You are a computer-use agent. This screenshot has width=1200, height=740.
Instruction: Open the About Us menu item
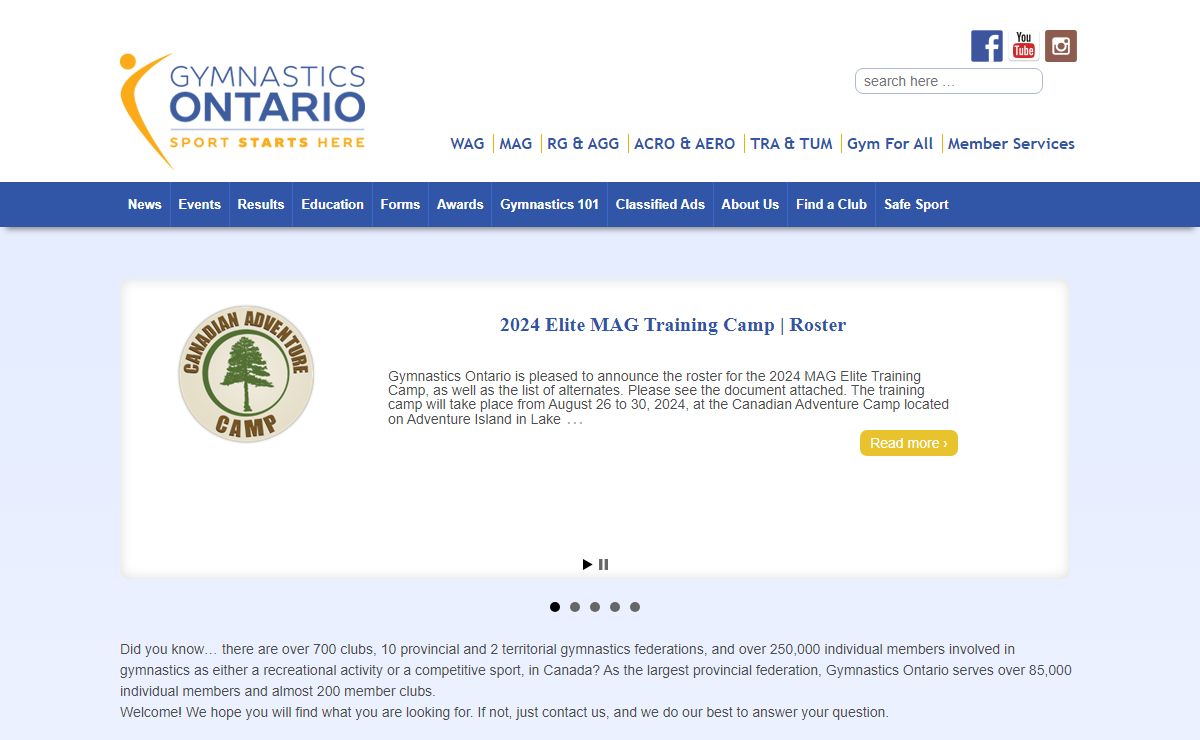[750, 204]
